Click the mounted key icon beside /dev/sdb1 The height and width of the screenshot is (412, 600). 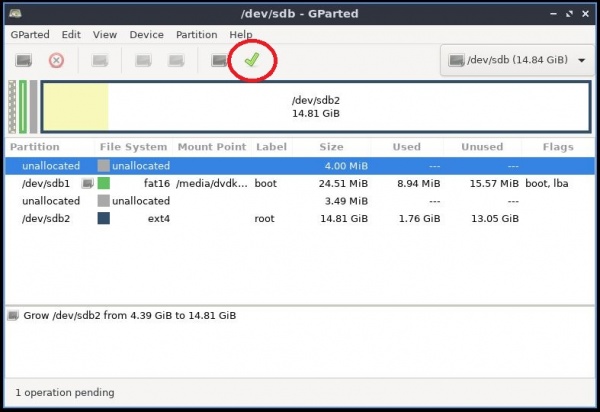pos(87,184)
